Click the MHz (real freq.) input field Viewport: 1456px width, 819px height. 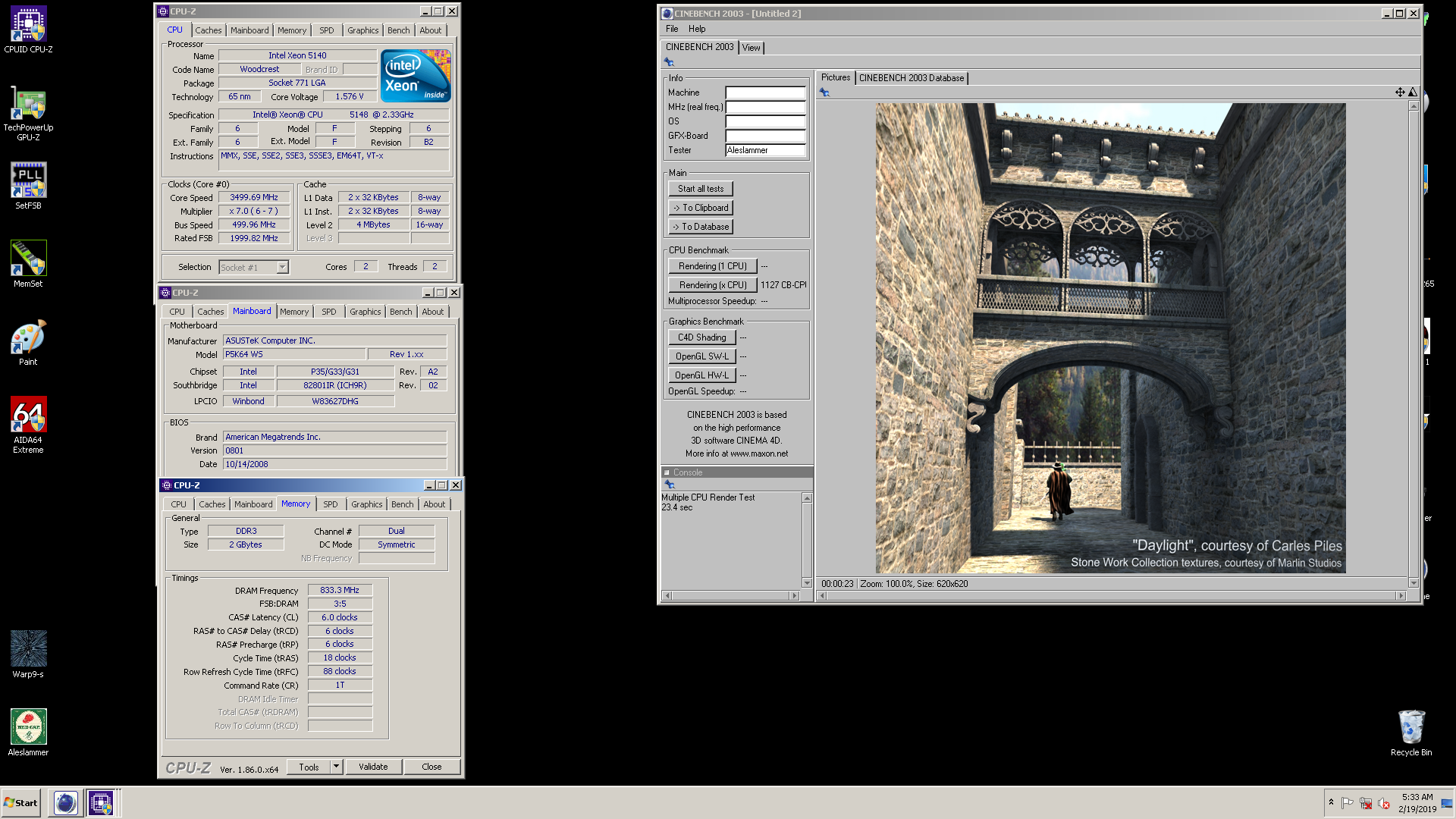click(765, 107)
